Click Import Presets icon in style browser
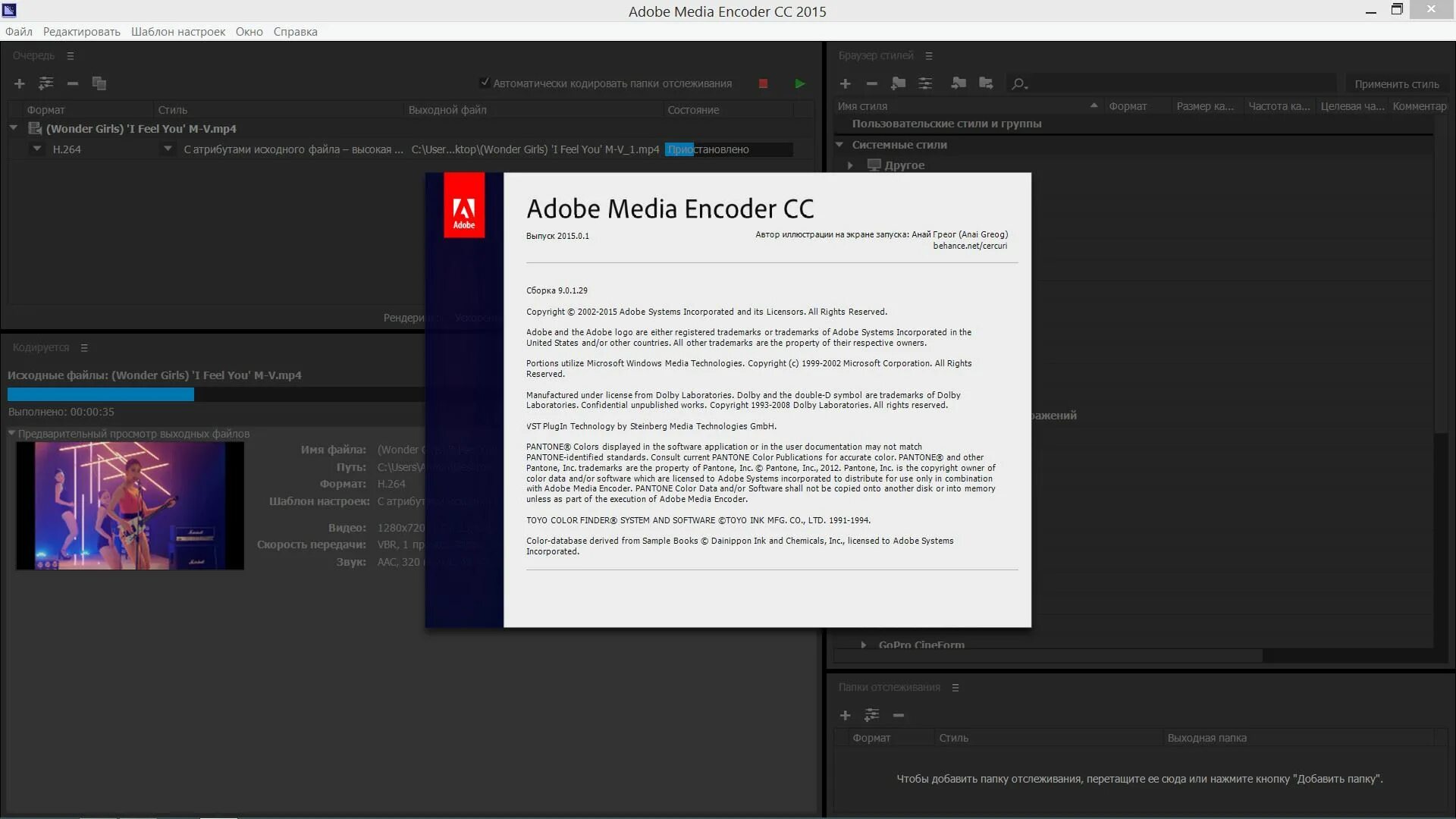The width and height of the screenshot is (1456, 819). (x=959, y=83)
